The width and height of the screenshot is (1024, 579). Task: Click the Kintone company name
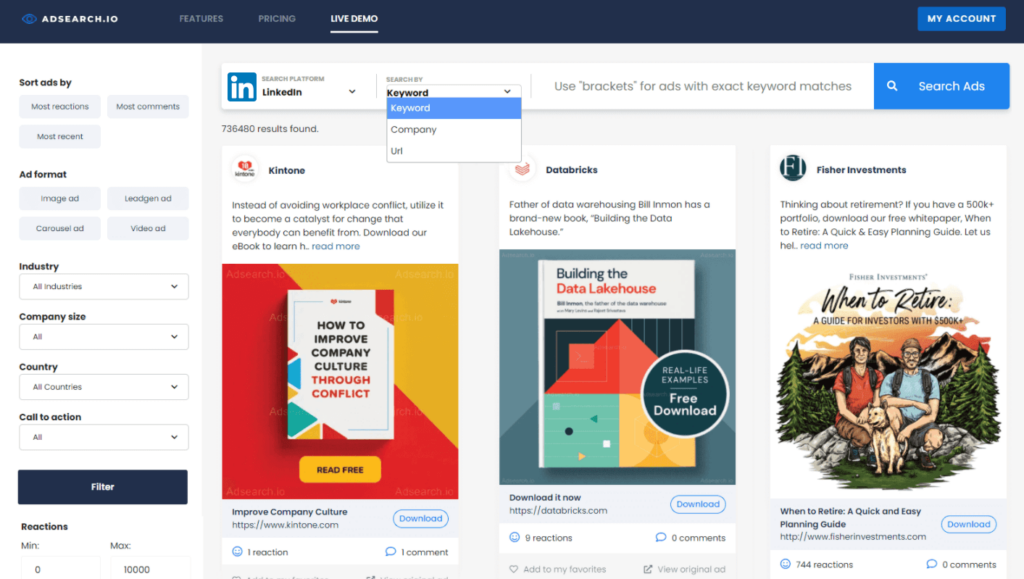click(287, 170)
